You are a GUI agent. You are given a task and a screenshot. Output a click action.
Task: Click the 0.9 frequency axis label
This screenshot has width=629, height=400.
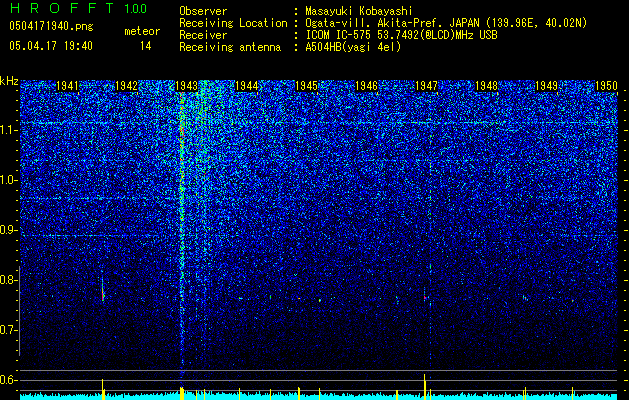pyautogui.click(x=8, y=230)
